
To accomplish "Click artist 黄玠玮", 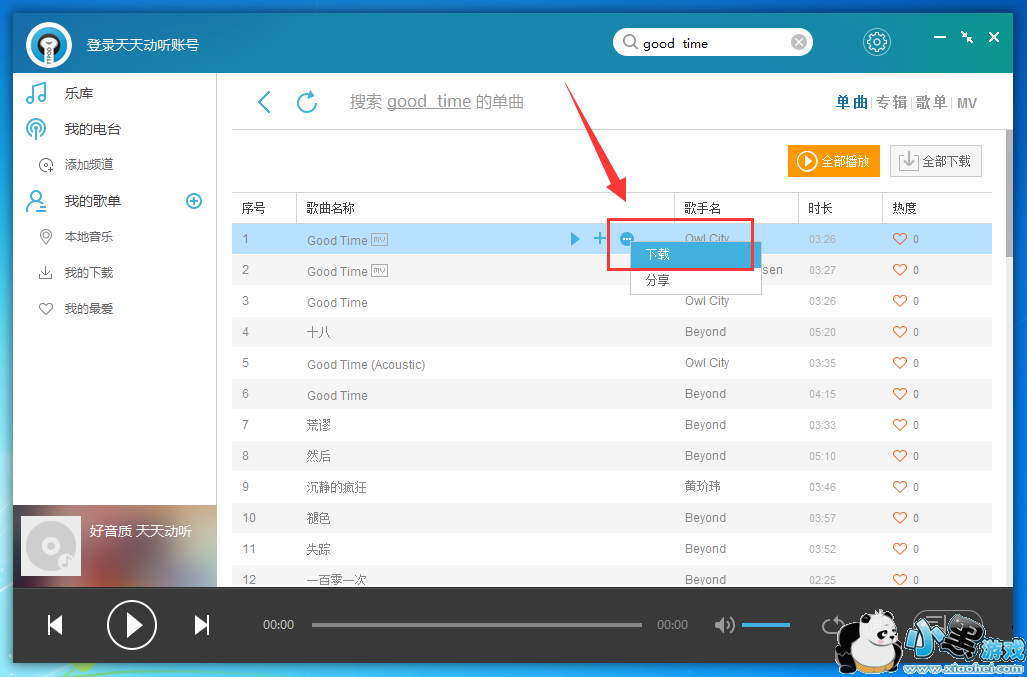I will pos(703,486).
